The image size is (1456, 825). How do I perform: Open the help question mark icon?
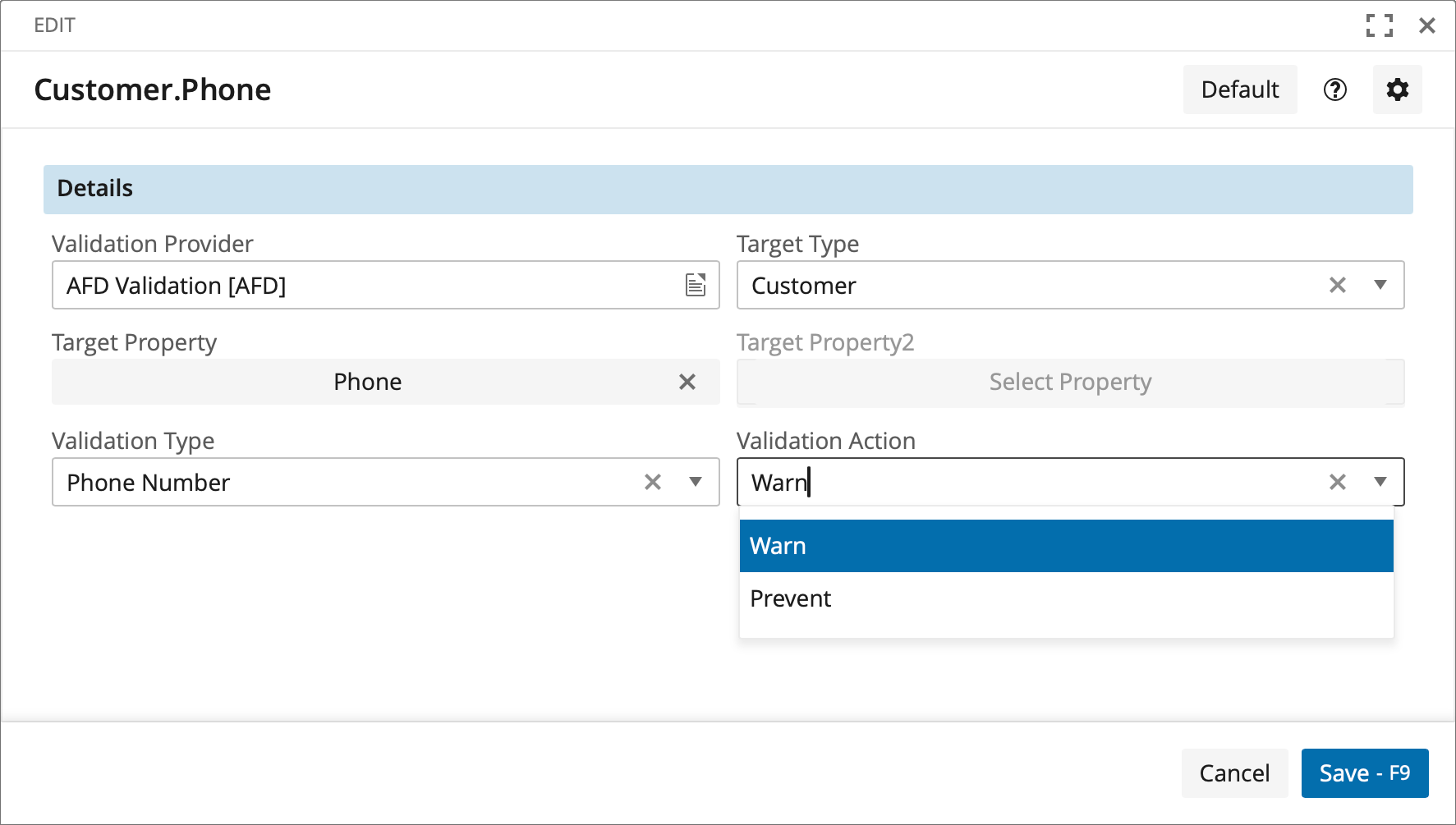1335,89
